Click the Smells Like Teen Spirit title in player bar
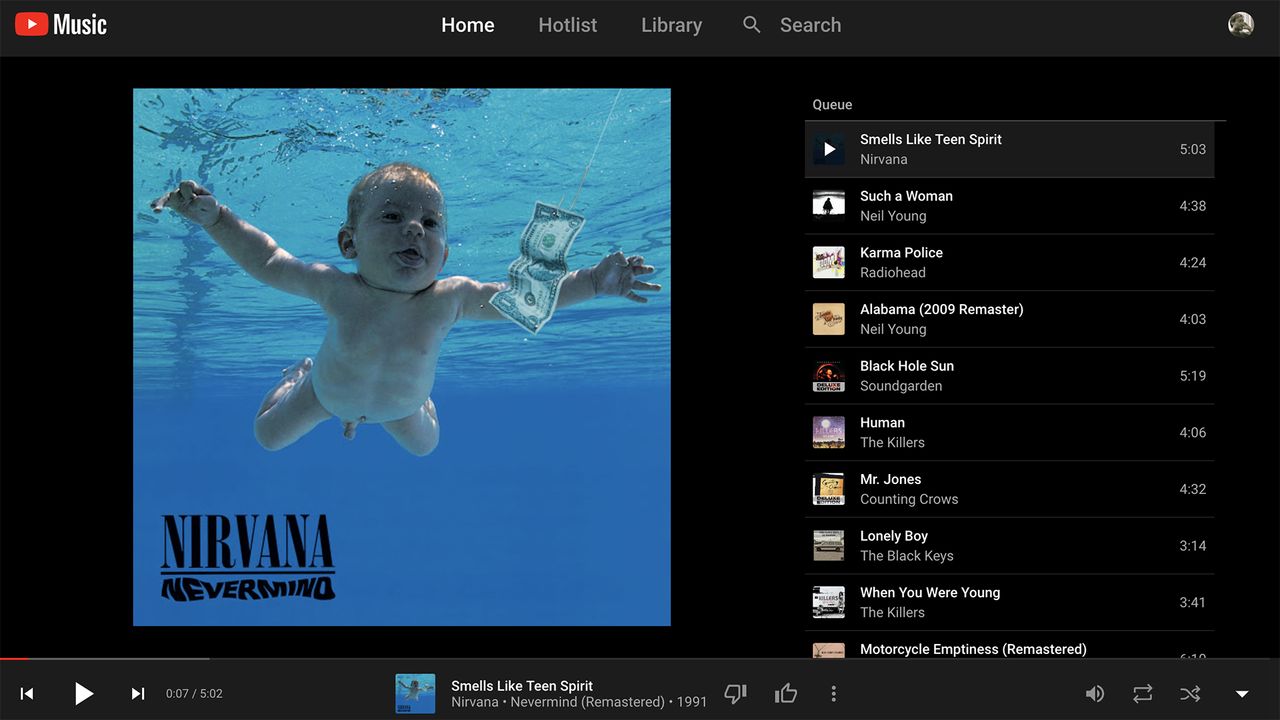The width and height of the screenshot is (1280, 720). click(x=522, y=686)
